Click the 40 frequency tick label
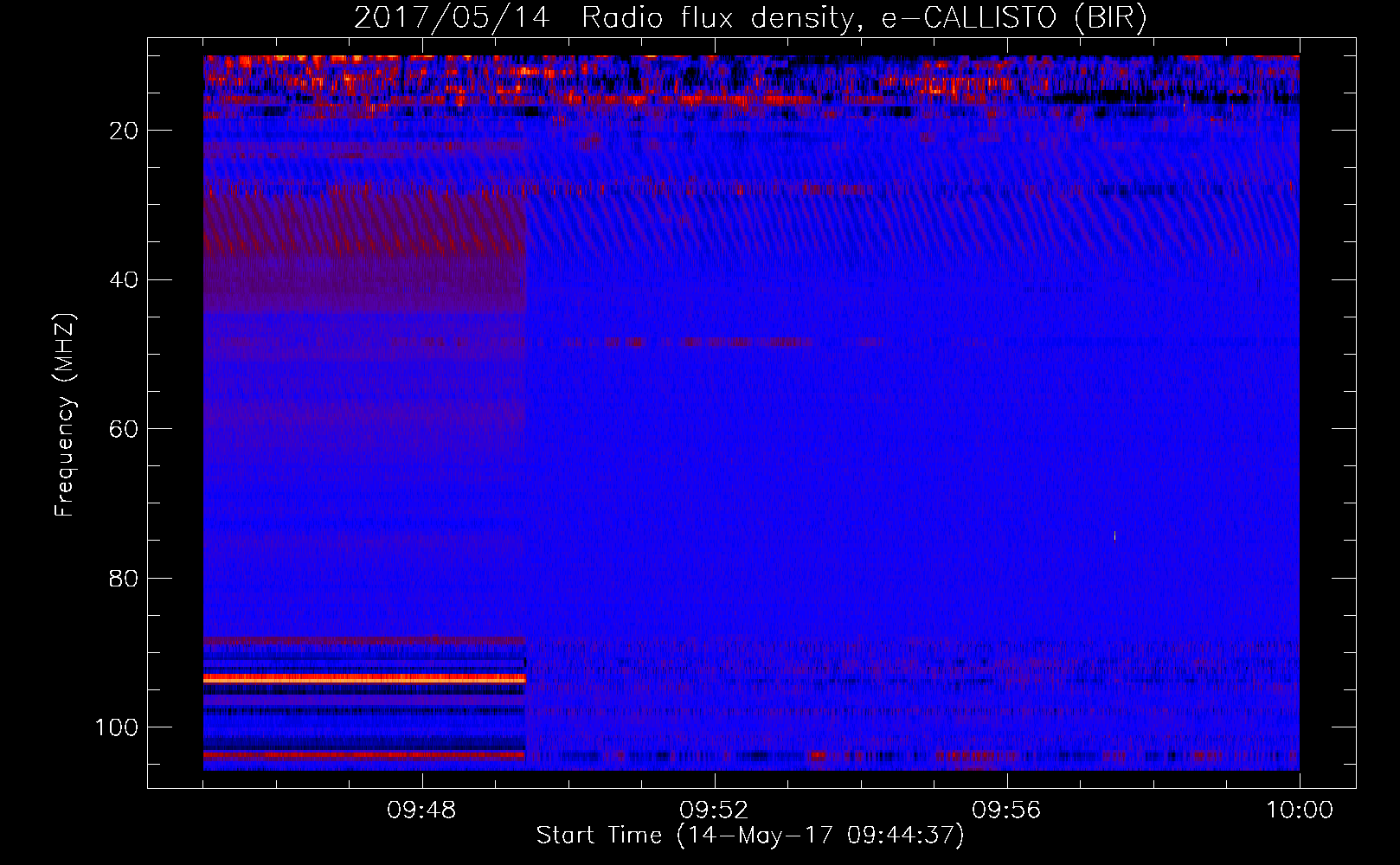 [124, 280]
